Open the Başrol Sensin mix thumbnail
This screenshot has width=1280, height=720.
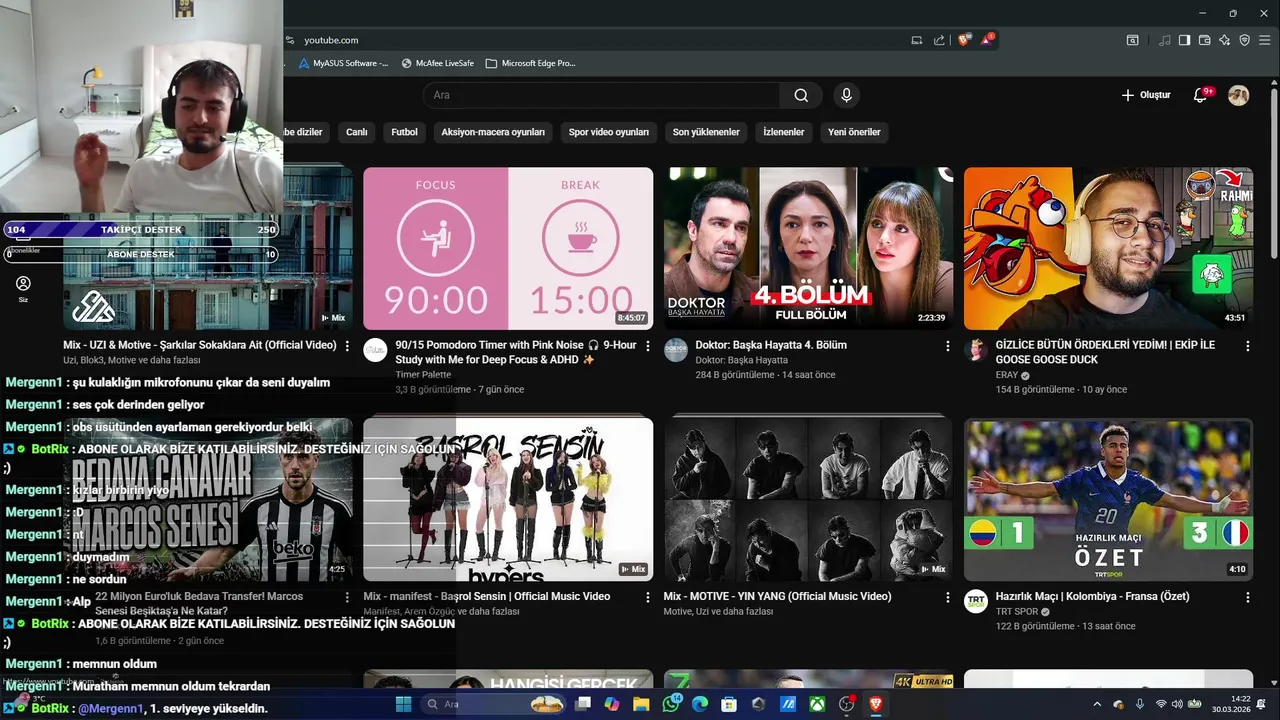point(508,499)
